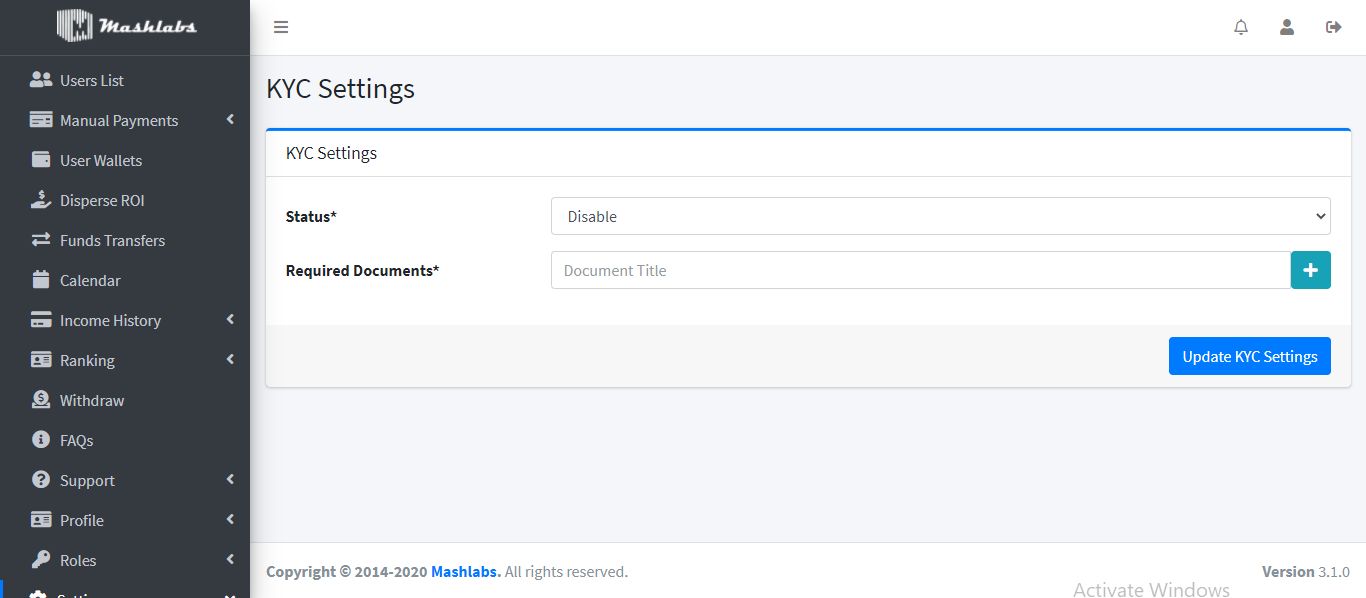
Task: Click the plus icon to add document
Action: 1310,270
